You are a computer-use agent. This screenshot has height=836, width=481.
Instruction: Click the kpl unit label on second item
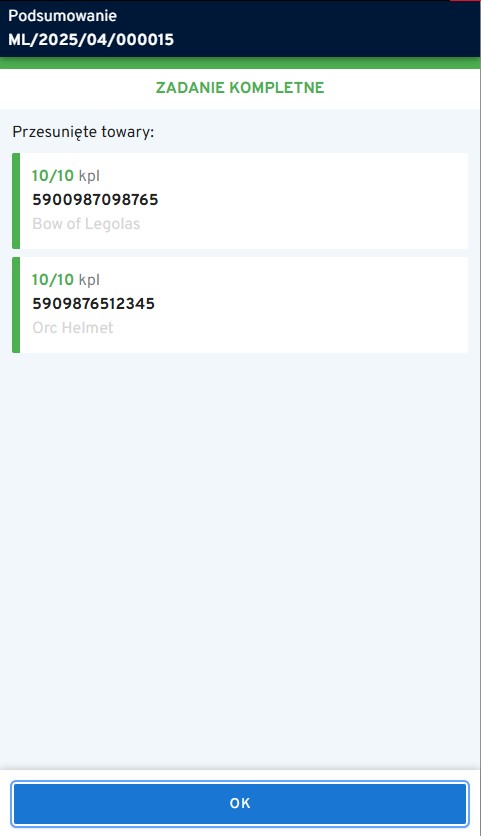(x=89, y=280)
